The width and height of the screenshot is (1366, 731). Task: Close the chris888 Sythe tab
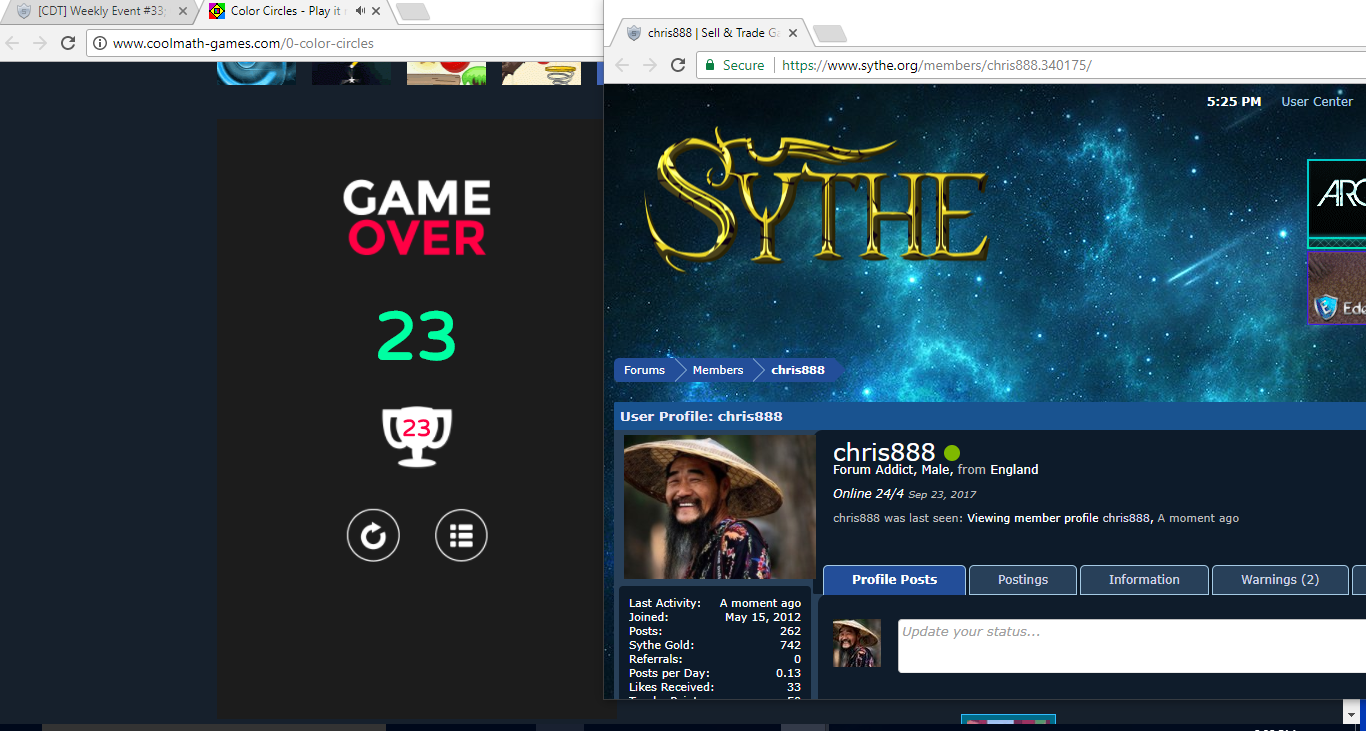tap(793, 33)
